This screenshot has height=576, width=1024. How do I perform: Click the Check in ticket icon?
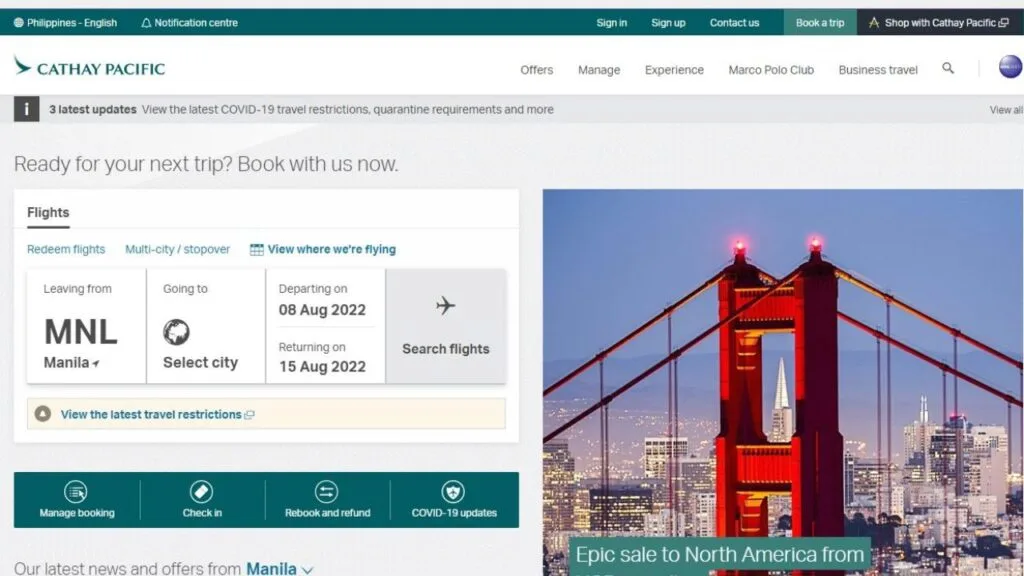click(201, 492)
